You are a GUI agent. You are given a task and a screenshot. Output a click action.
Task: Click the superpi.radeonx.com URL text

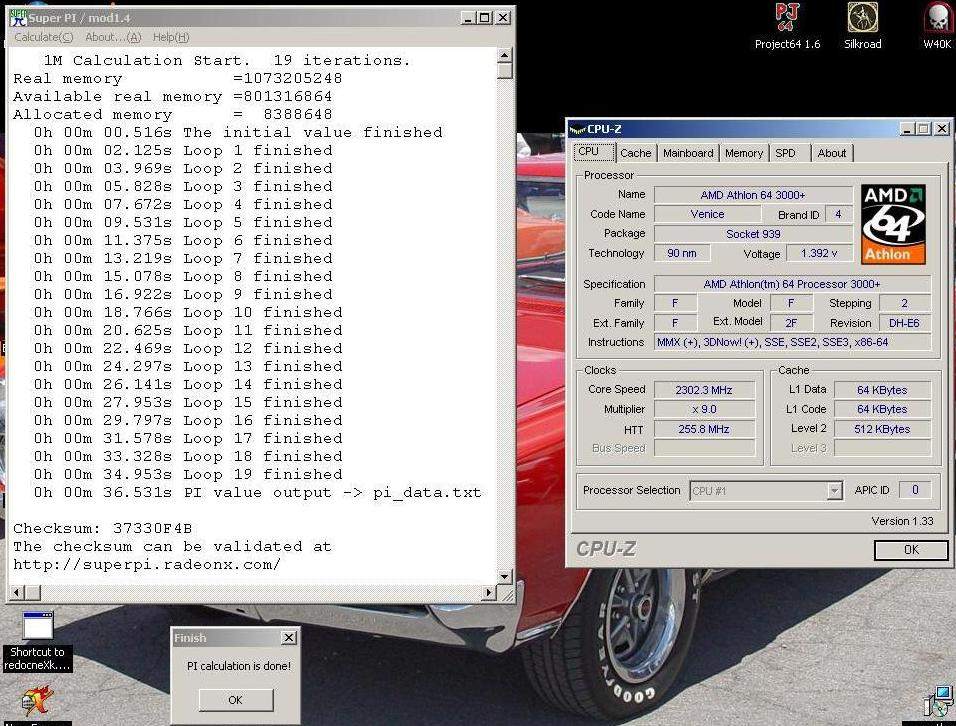pyautogui.click(x=147, y=564)
